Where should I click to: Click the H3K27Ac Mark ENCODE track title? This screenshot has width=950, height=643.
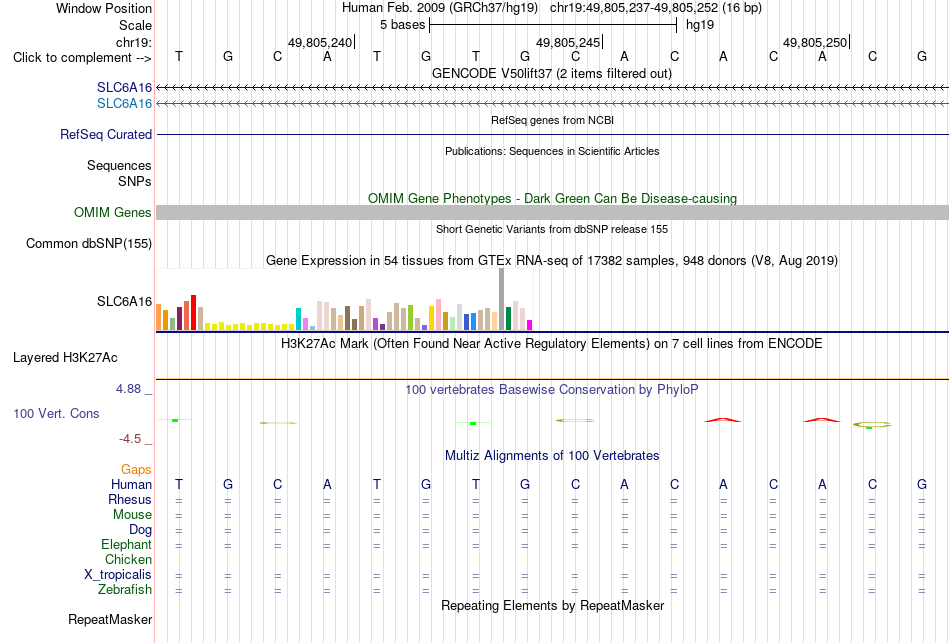click(x=552, y=344)
